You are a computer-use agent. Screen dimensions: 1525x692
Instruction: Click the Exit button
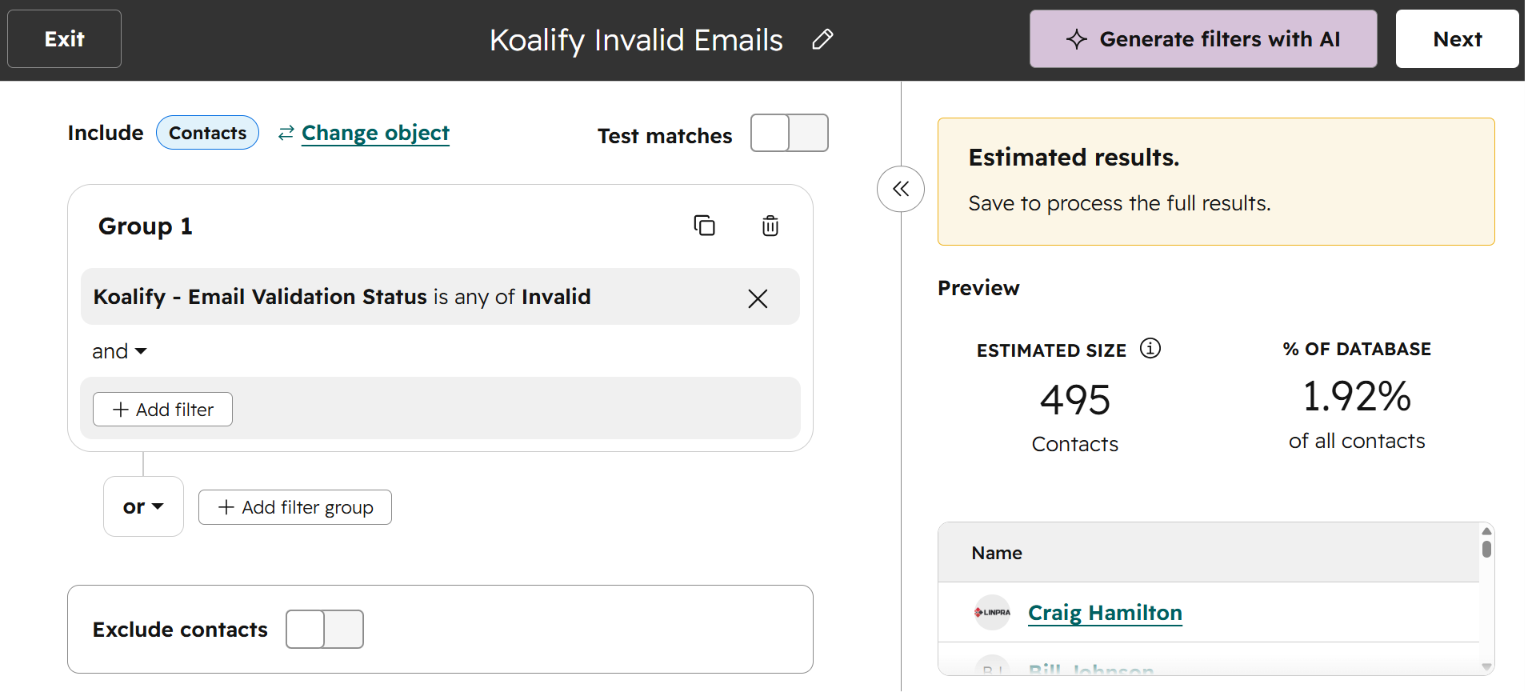coord(65,39)
